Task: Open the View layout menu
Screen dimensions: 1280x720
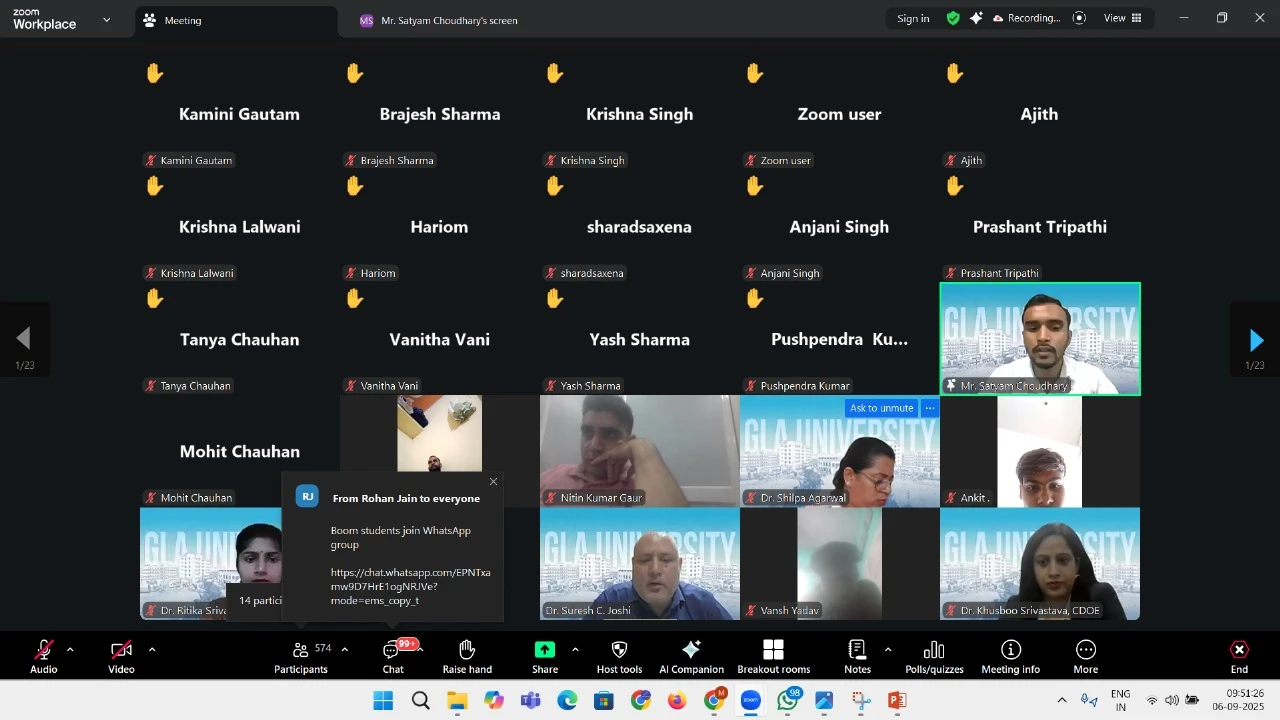Action: [1123, 18]
